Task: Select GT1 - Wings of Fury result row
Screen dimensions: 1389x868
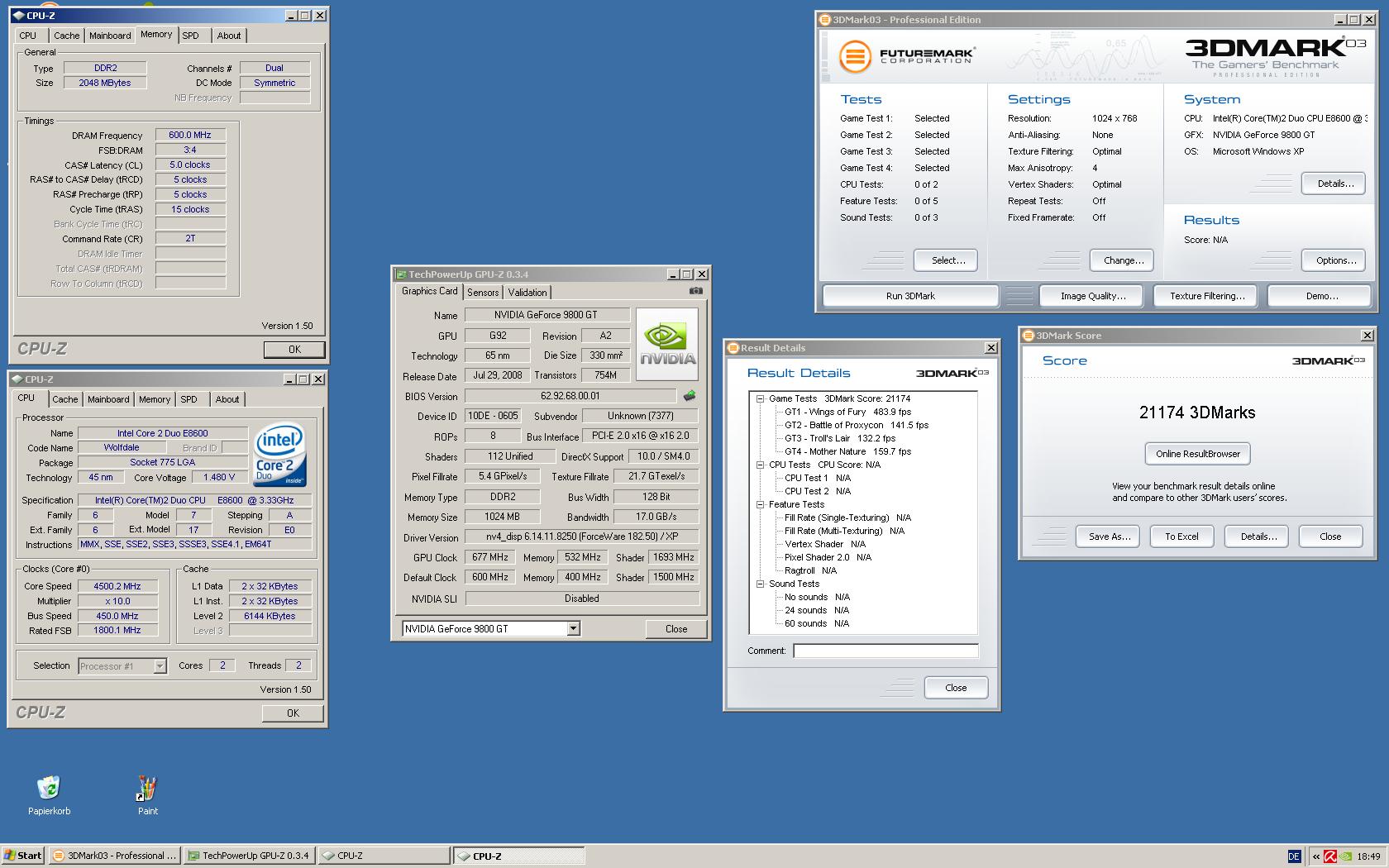Action: coord(847,412)
